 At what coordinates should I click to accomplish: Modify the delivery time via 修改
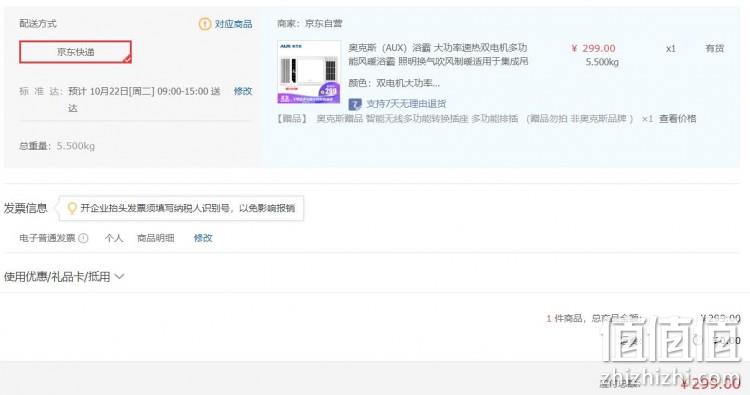pyautogui.click(x=243, y=91)
